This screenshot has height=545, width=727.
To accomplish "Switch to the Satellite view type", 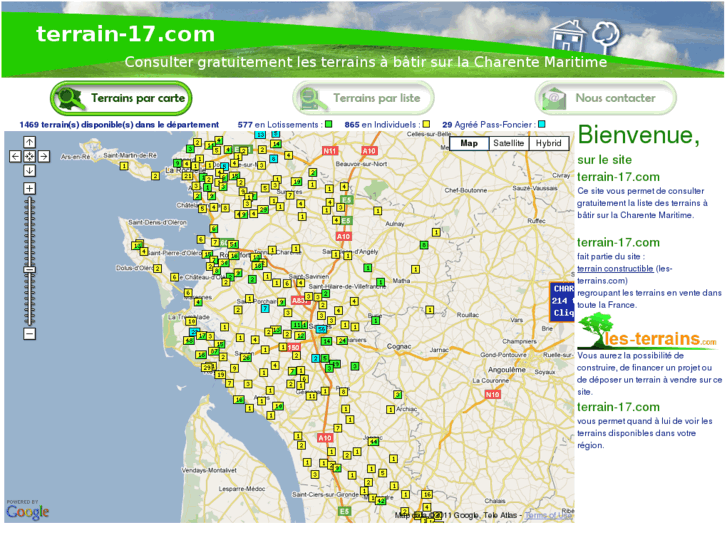I will pyautogui.click(x=509, y=143).
